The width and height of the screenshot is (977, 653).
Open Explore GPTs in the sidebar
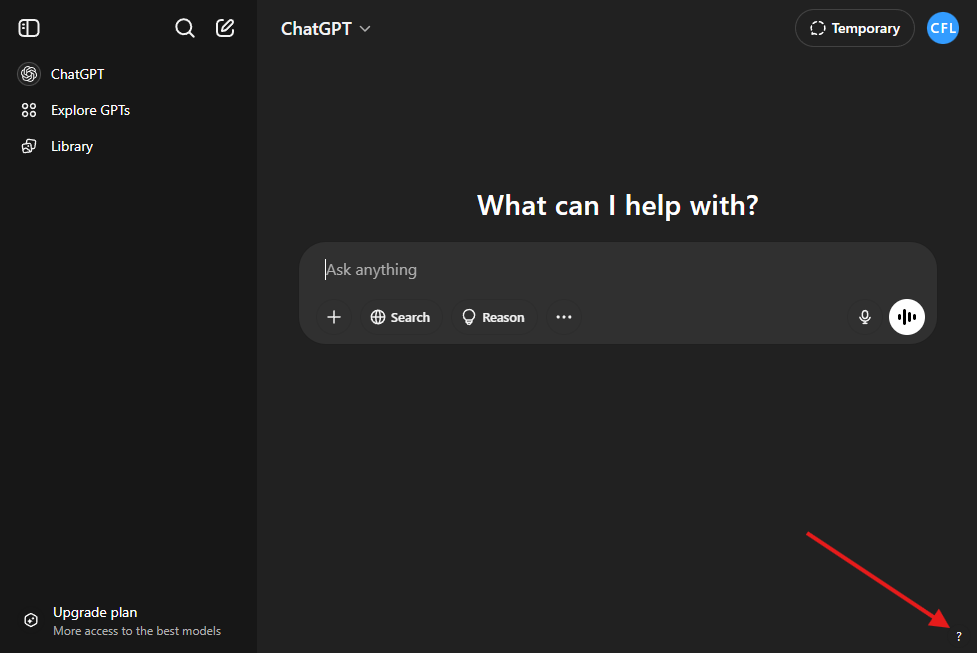[x=128, y=110]
